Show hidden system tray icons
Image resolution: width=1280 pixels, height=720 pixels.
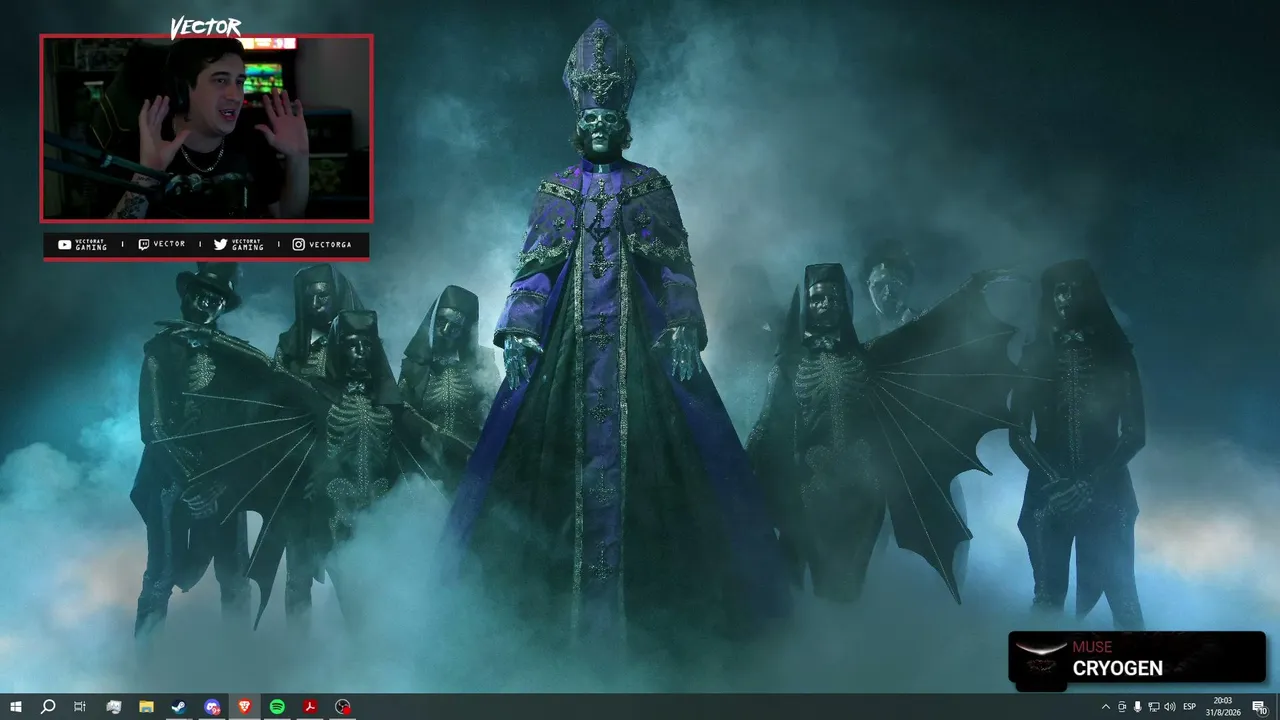[x=1105, y=707]
